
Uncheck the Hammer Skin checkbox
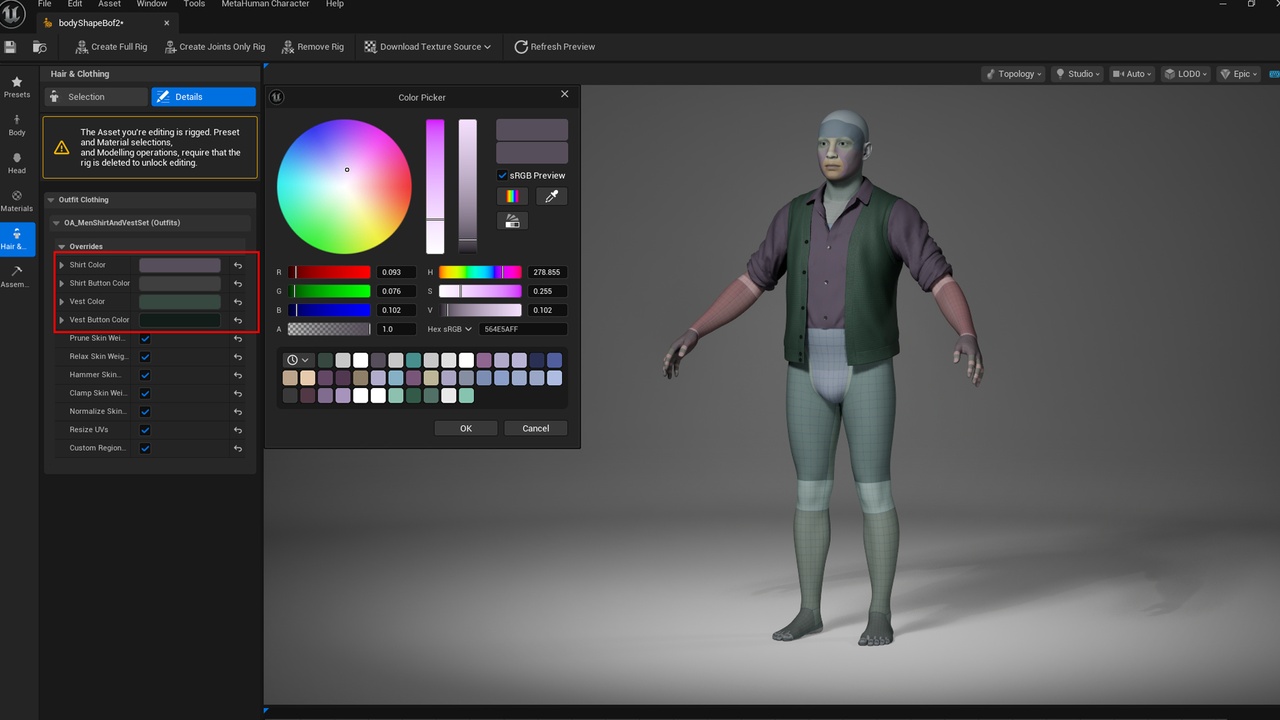(x=145, y=375)
